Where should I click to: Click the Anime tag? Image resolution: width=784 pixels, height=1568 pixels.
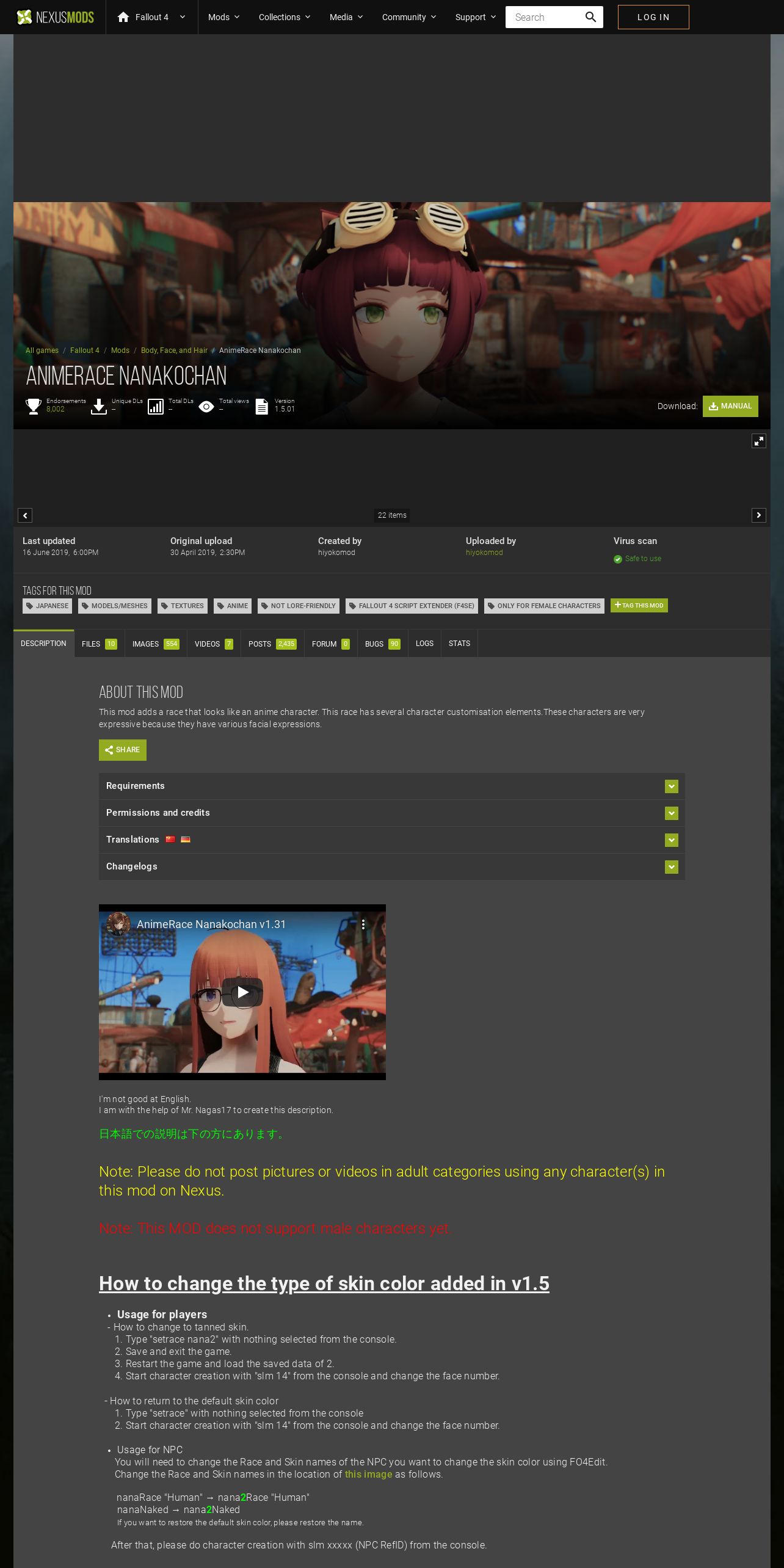click(233, 606)
